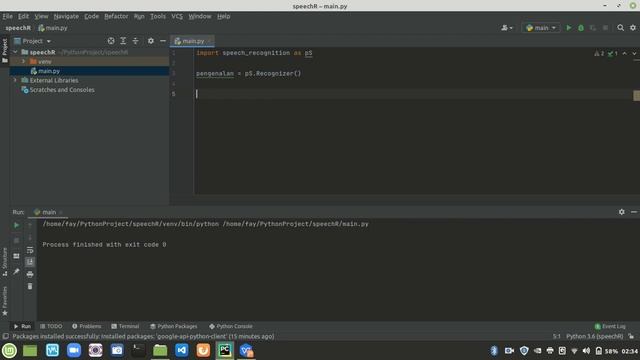Click Python 3.6 interpreter in status bar
640x360 pixels.
pos(594,337)
